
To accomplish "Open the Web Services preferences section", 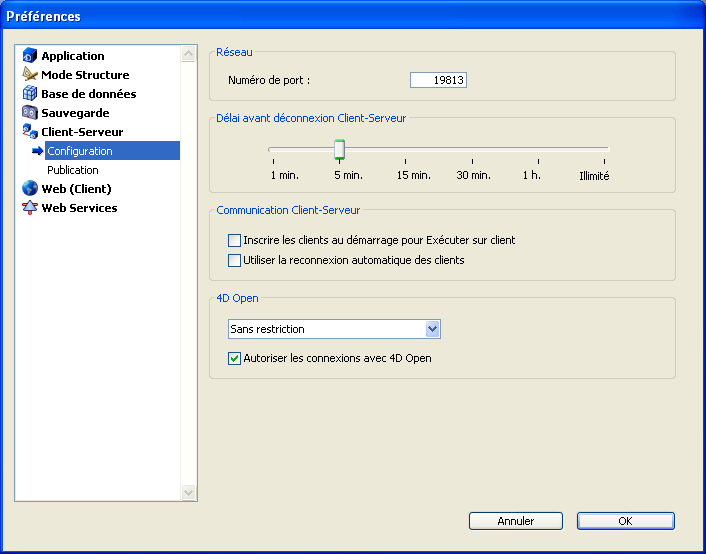I will 79,208.
